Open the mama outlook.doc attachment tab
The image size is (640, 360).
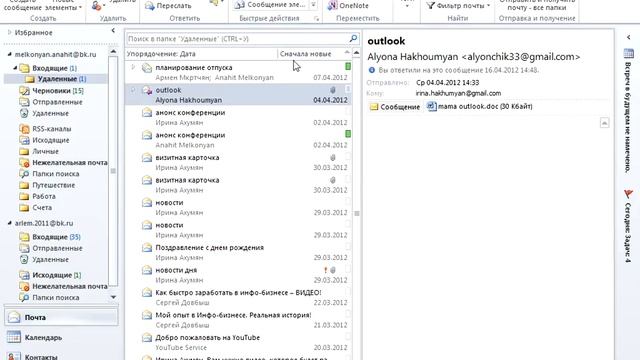tap(479, 106)
